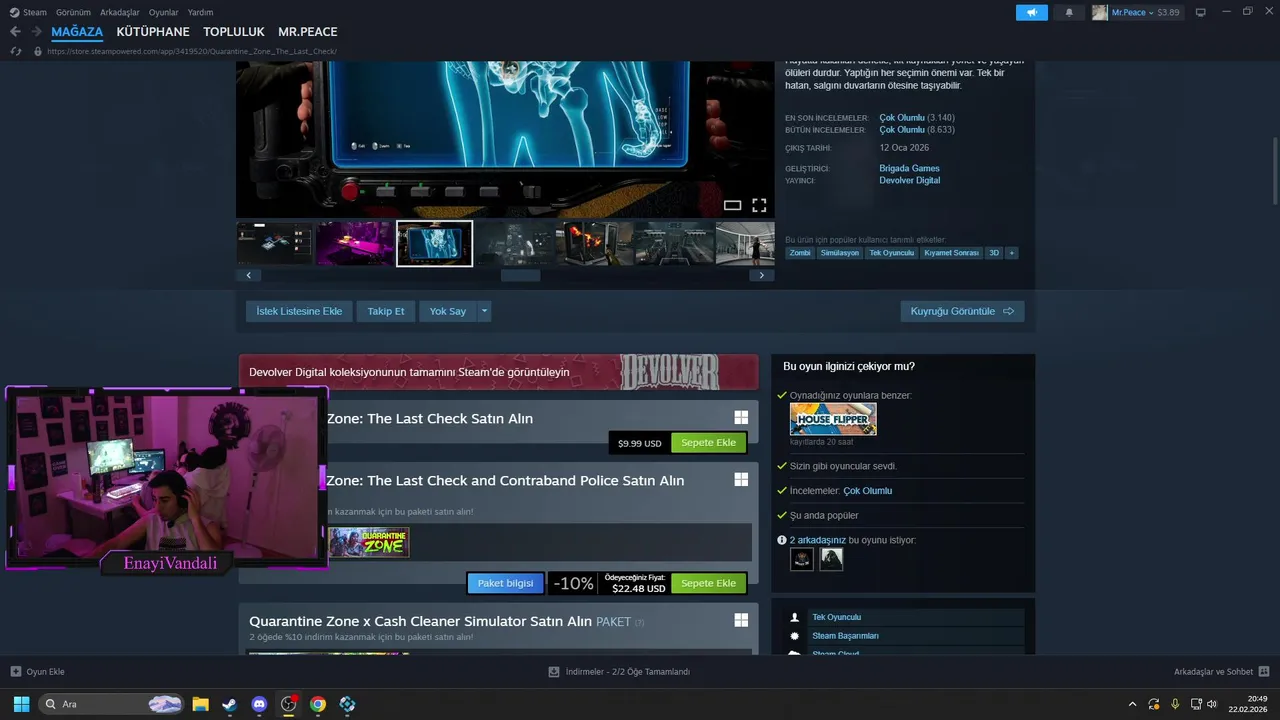The height and width of the screenshot is (720, 1280).
Task: Reload the store page via refresh icon
Action: [x=16, y=51]
